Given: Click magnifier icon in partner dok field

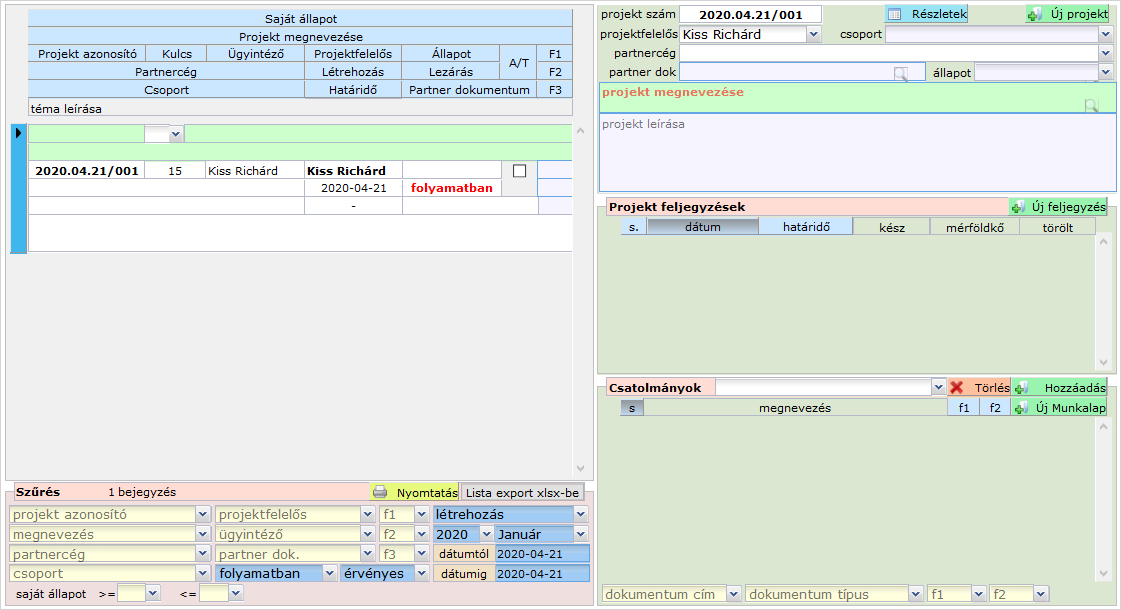Looking at the screenshot, I should [901, 72].
